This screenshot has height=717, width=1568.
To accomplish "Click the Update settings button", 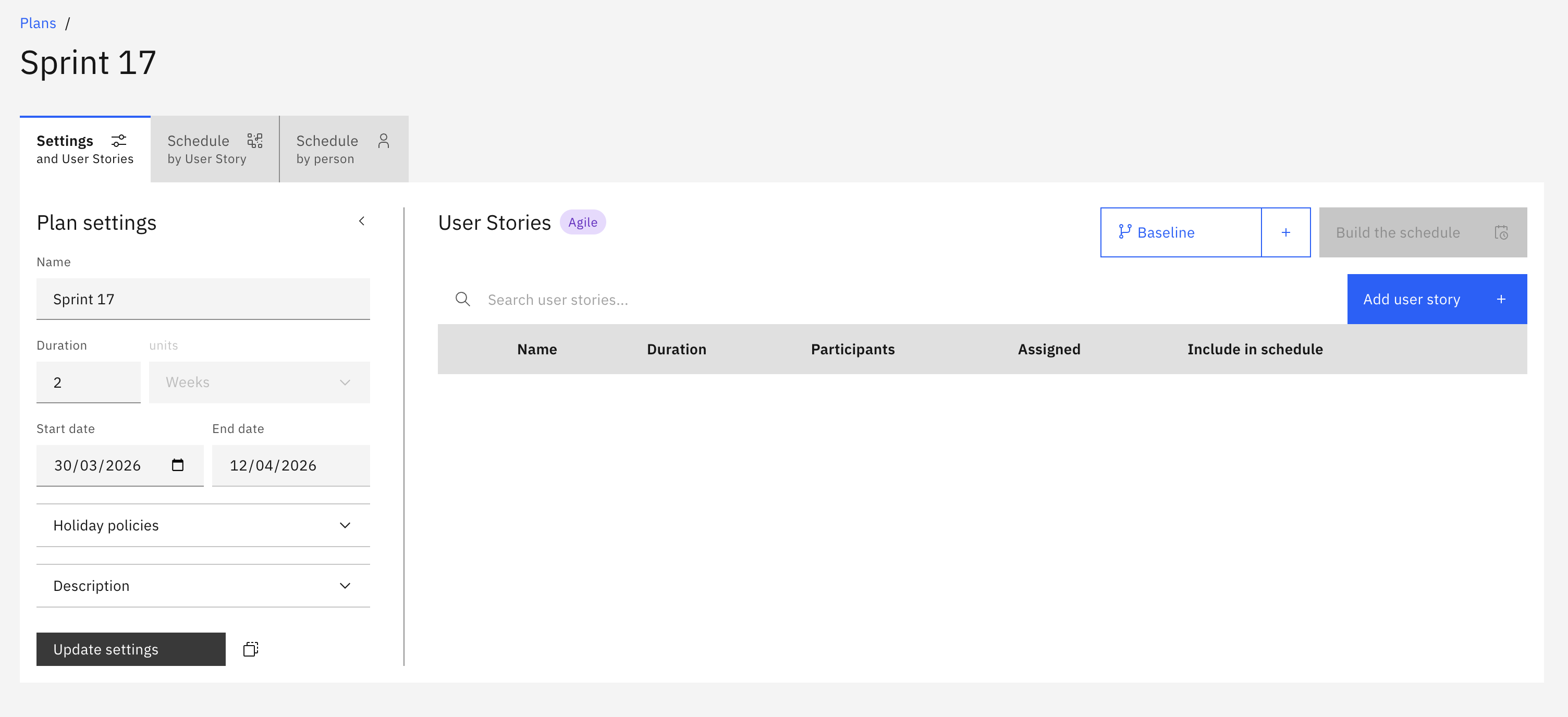I will click(131, 649).
